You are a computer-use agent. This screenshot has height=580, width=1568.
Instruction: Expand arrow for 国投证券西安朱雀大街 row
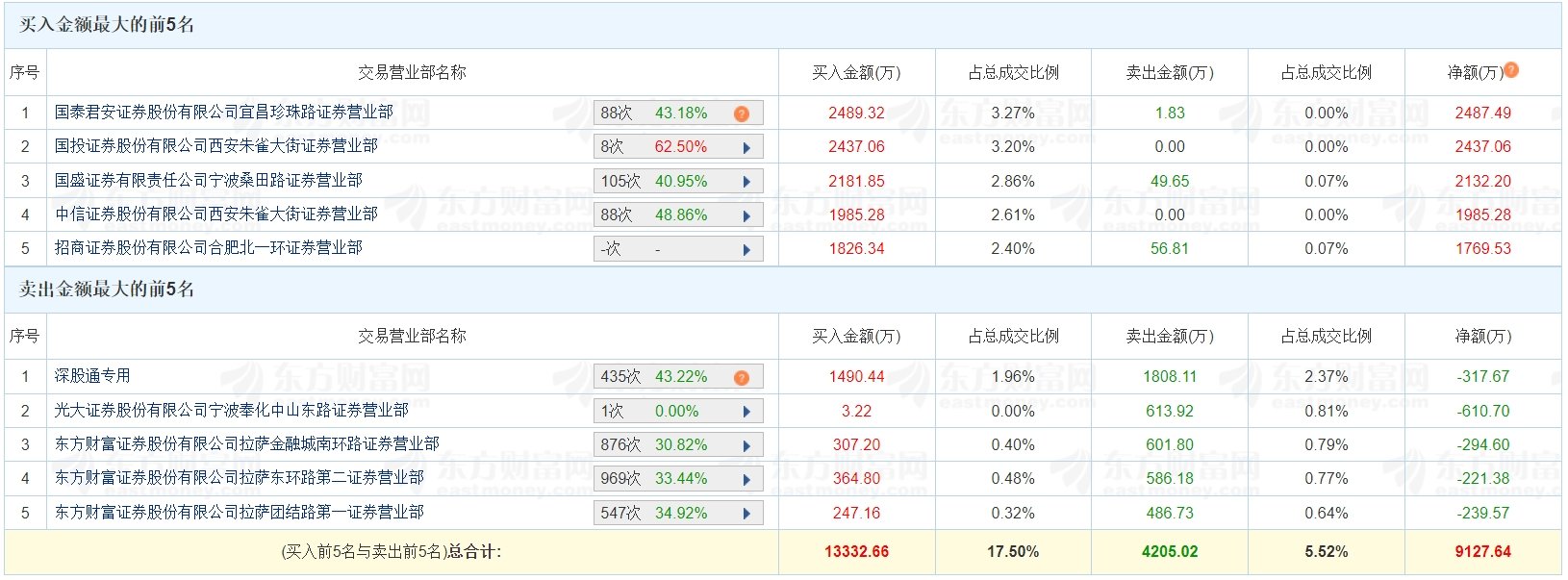coord(746,148)
